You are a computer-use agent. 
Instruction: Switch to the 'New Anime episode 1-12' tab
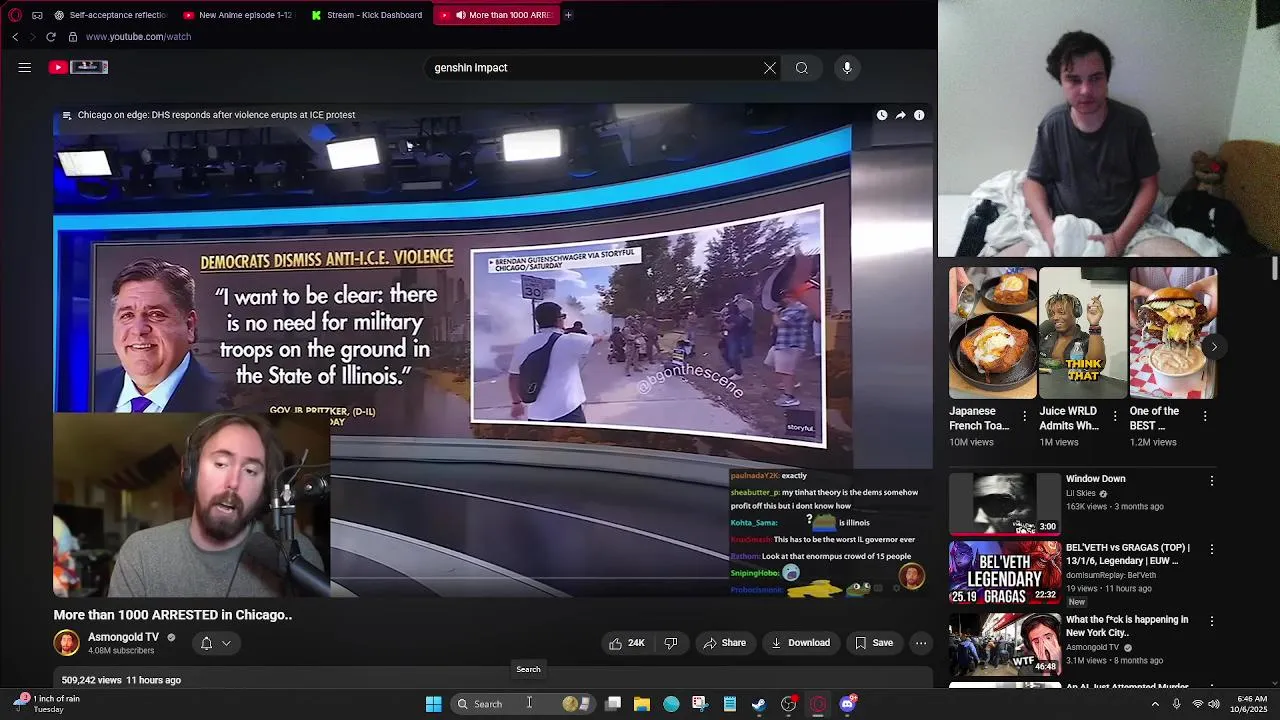coord(238,15)
